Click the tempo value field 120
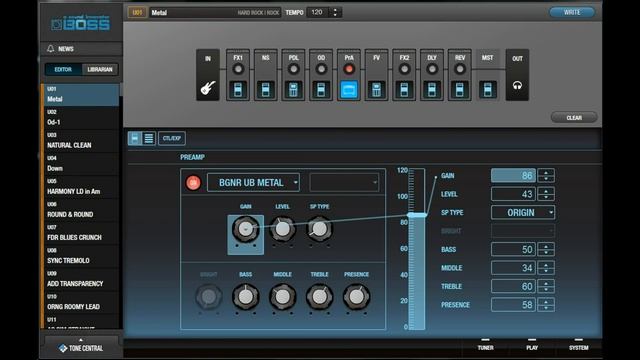The image size is (640, 360). 319,12
